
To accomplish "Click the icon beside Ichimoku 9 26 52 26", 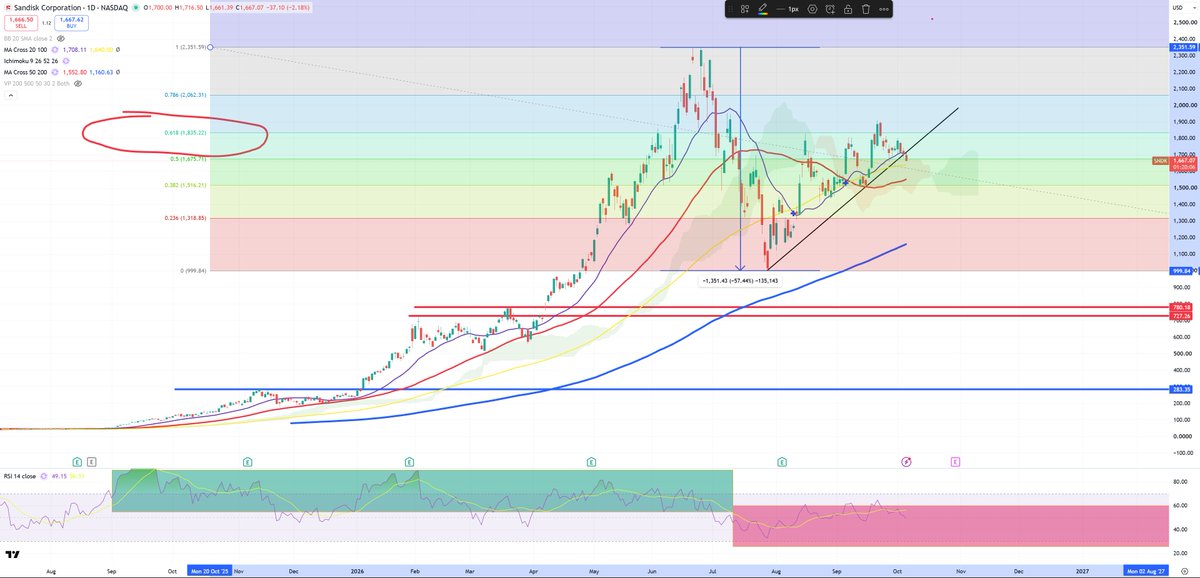I will pyautogui.click(x=66, y=61).
